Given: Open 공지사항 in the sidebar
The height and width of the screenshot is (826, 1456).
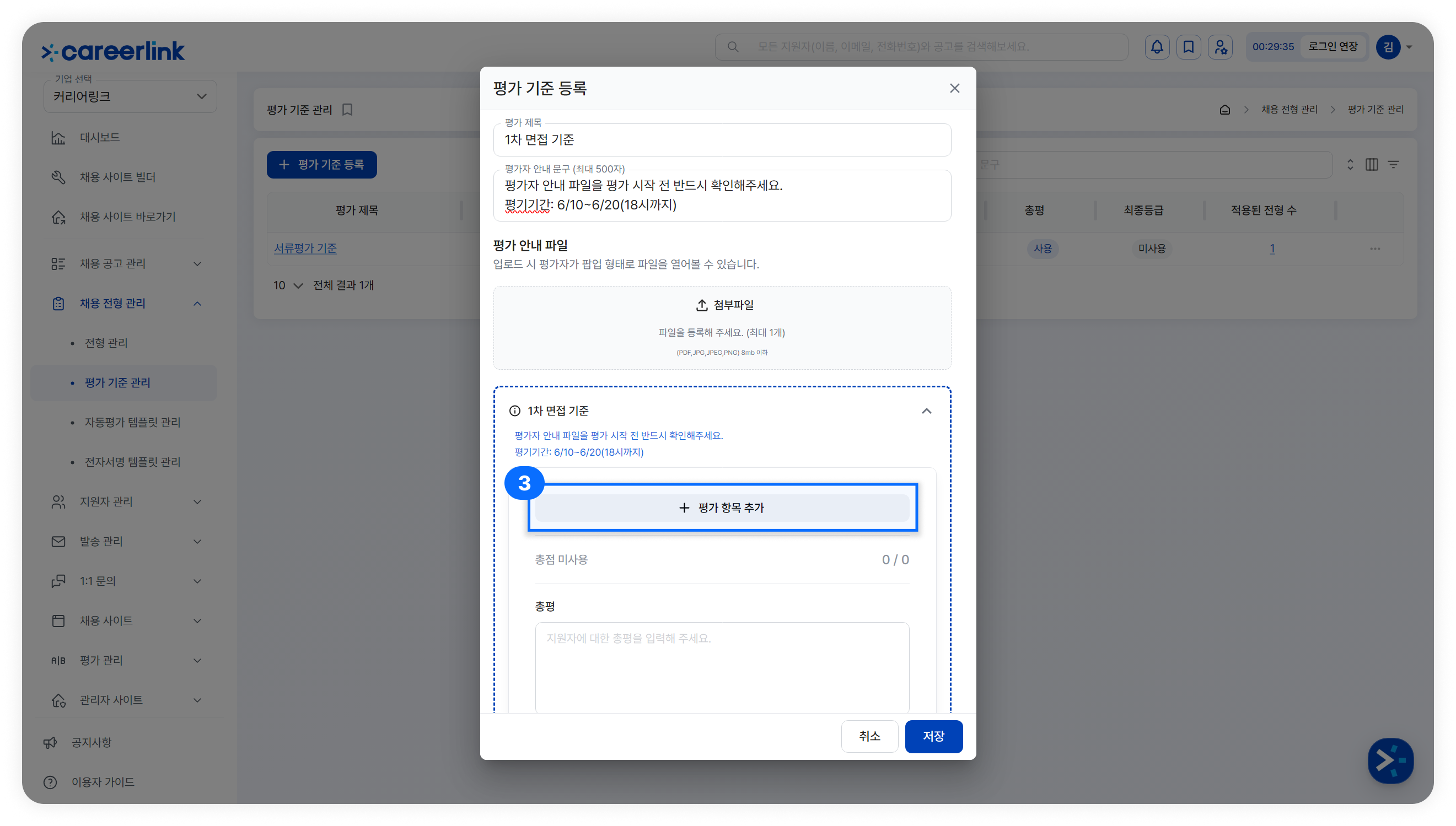Looking at the screenshot, I should point(92,743).
